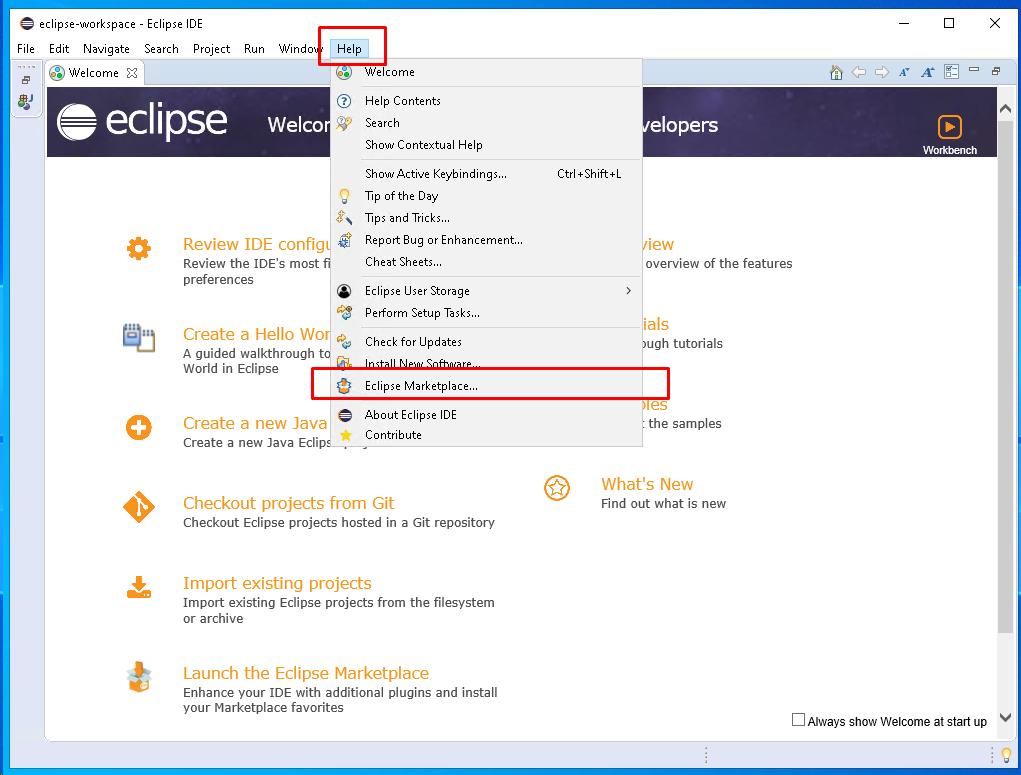Click the navigate forward arrow icon
This screenshot has height=775, width=1021.
[x=882, y=72]
